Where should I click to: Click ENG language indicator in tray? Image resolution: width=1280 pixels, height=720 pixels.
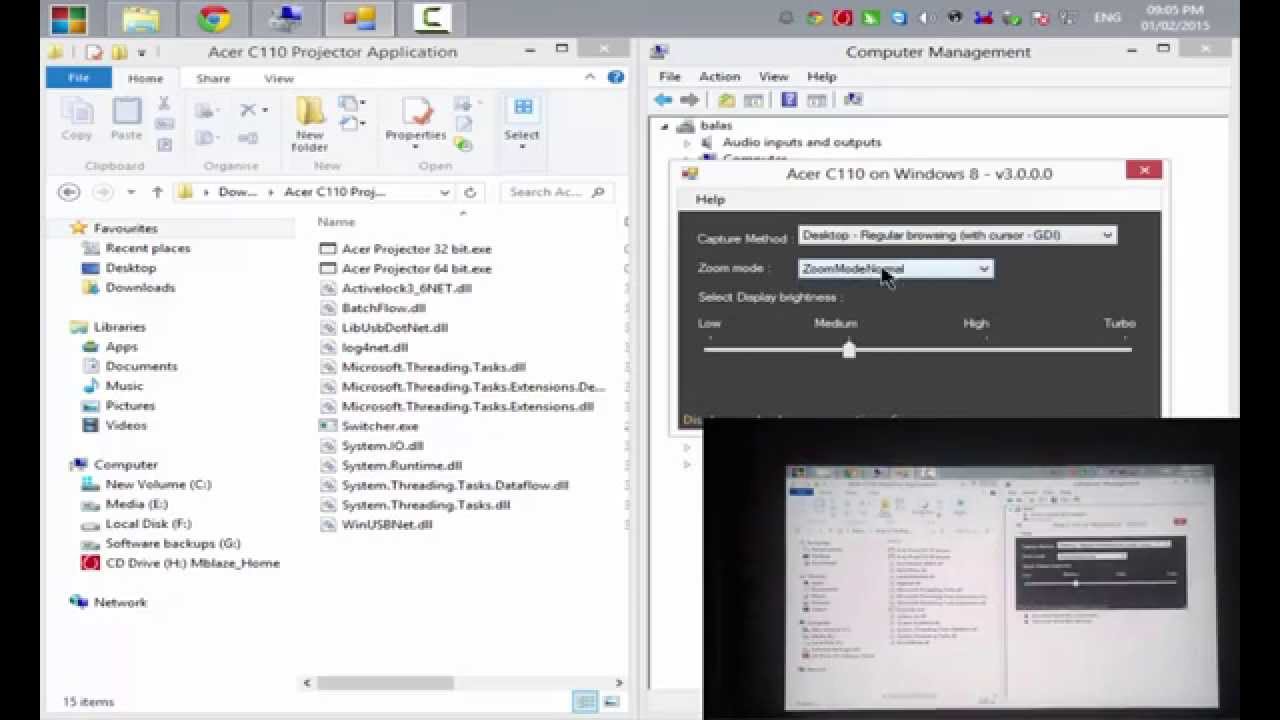[1107, 18]
